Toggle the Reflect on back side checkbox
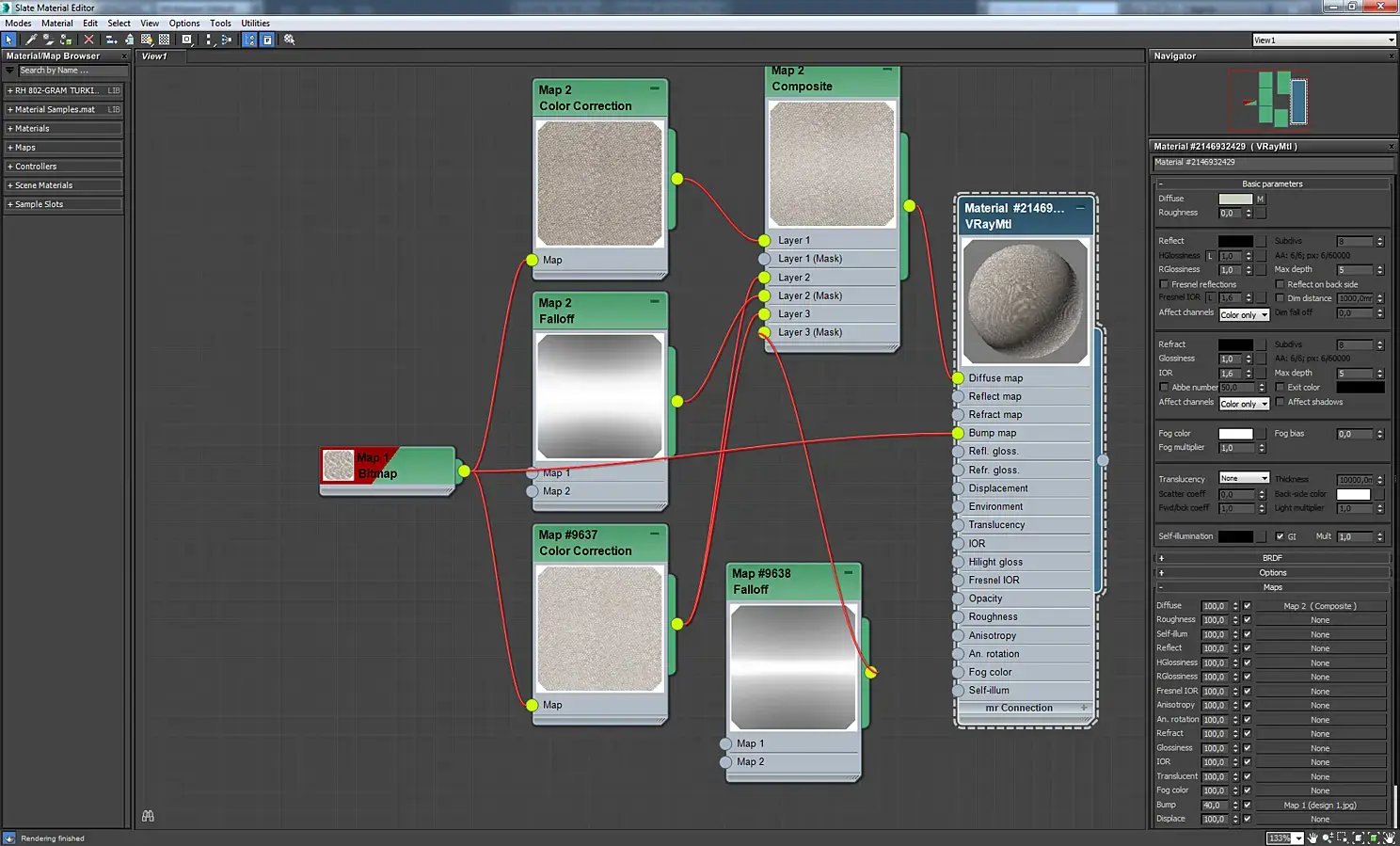The width and height of the screenshot is (1400, 846). click(1280, 284)
